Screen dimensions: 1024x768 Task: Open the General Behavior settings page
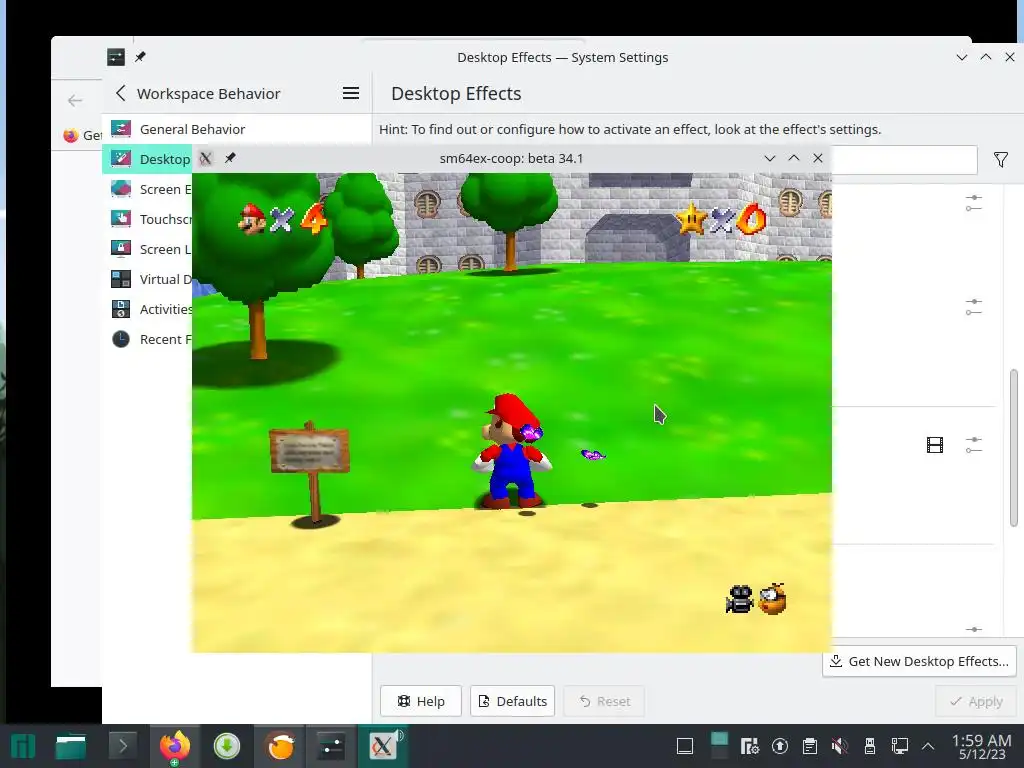click(236, 129)
